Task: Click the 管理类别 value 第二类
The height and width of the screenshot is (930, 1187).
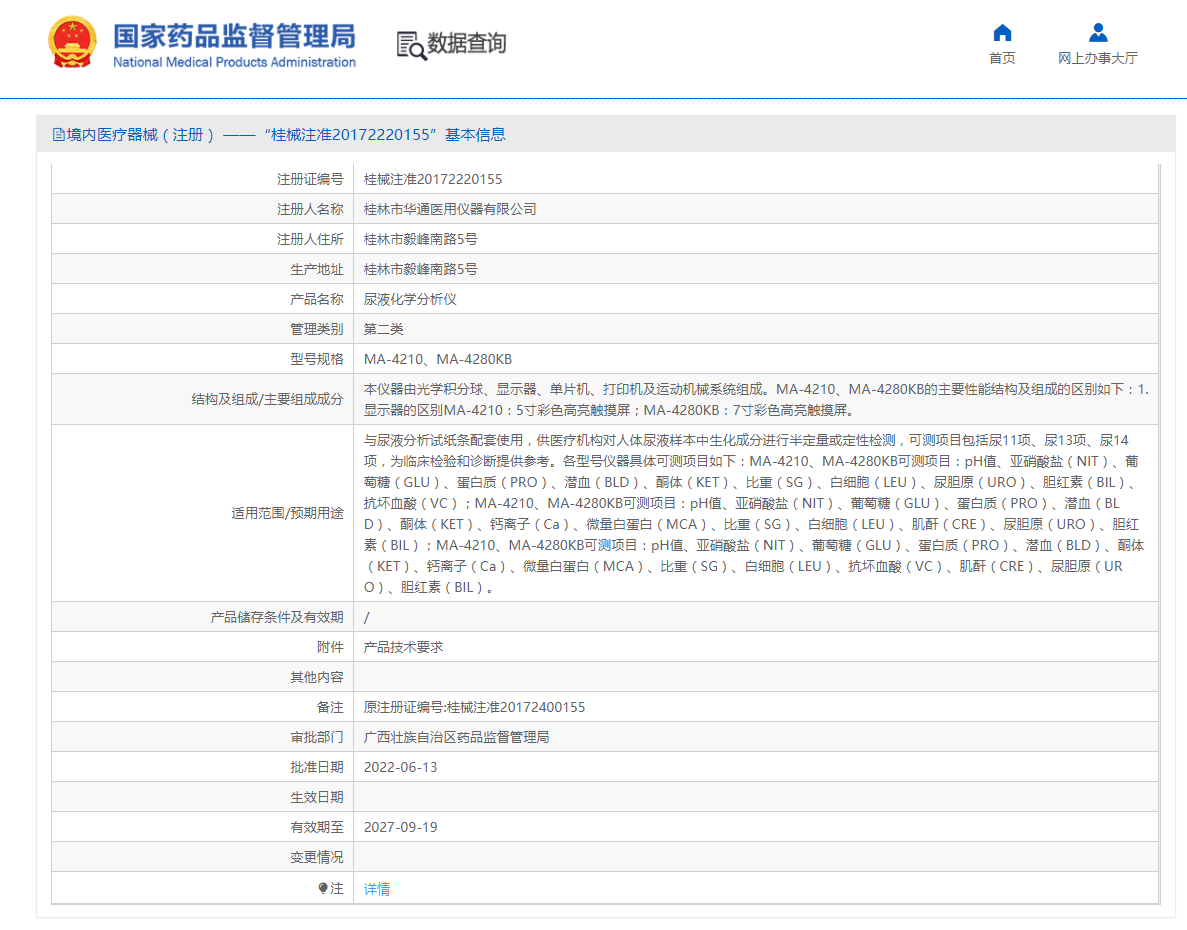Action: 383,329
